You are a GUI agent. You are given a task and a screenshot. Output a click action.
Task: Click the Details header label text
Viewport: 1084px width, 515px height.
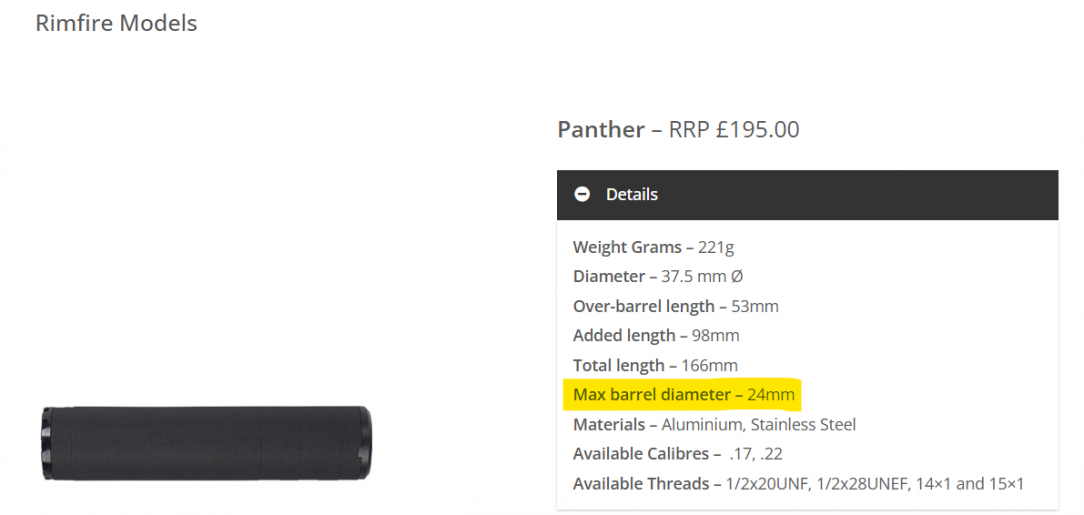[632, 195]
